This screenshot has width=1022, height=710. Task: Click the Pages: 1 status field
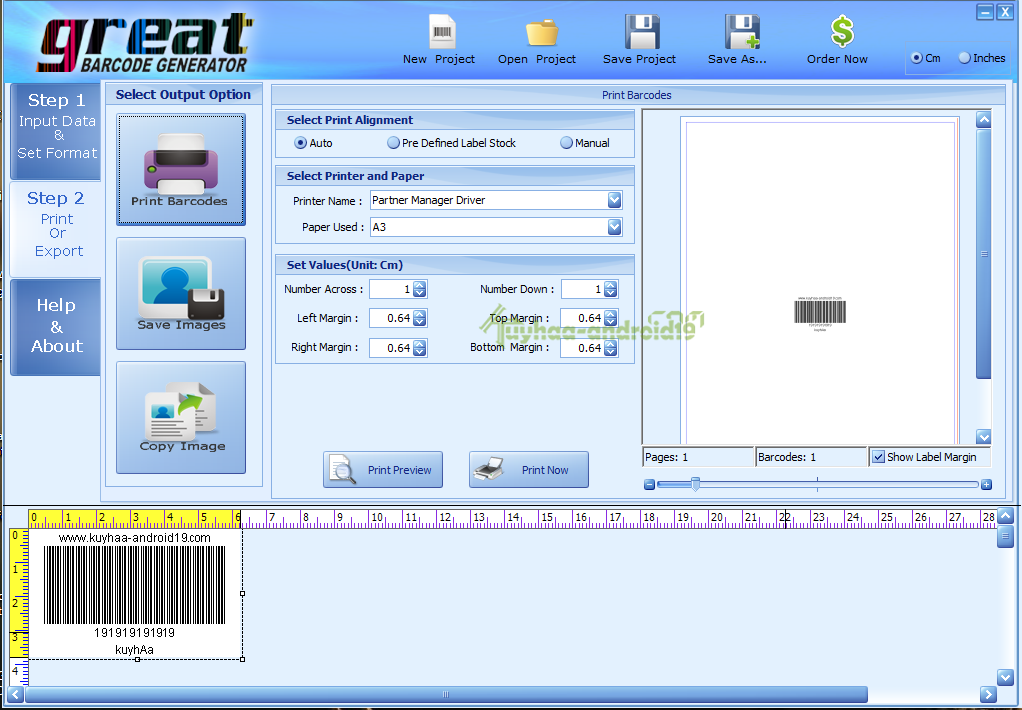click(x=698, y=457)
